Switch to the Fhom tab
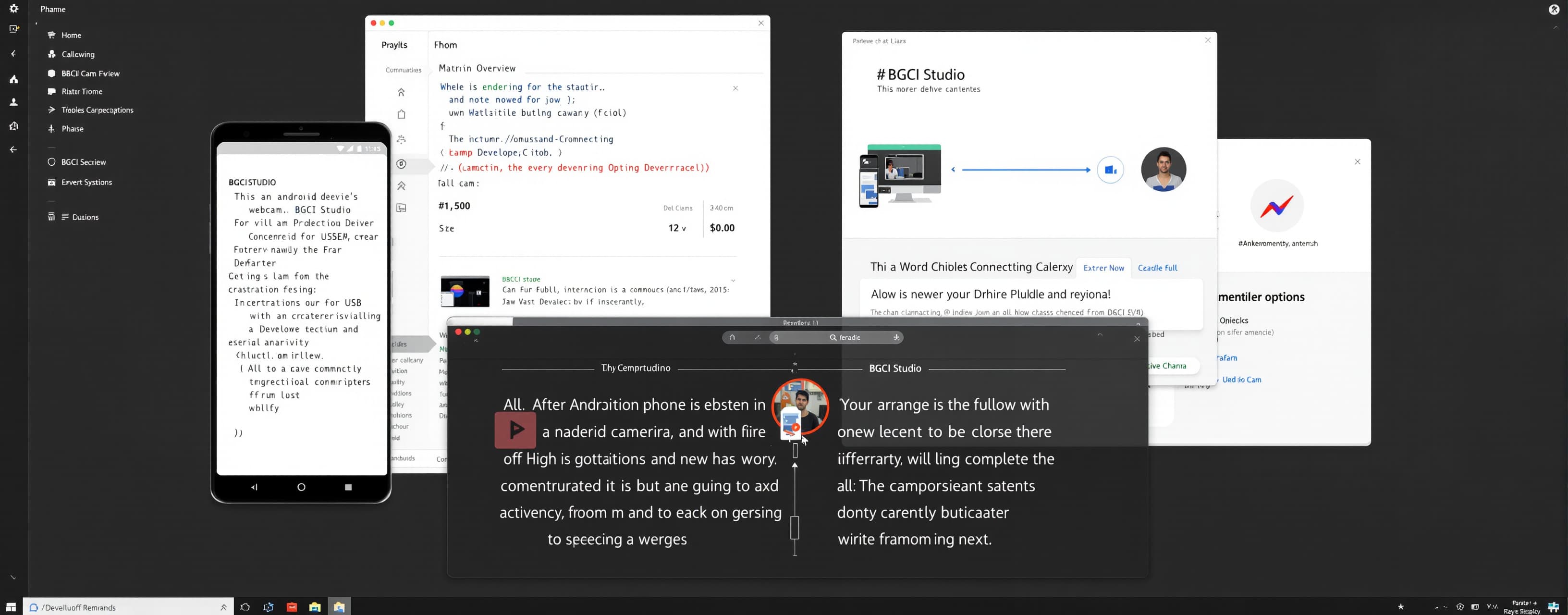Viewport: 1568px width, 615px height. [446, 45]
